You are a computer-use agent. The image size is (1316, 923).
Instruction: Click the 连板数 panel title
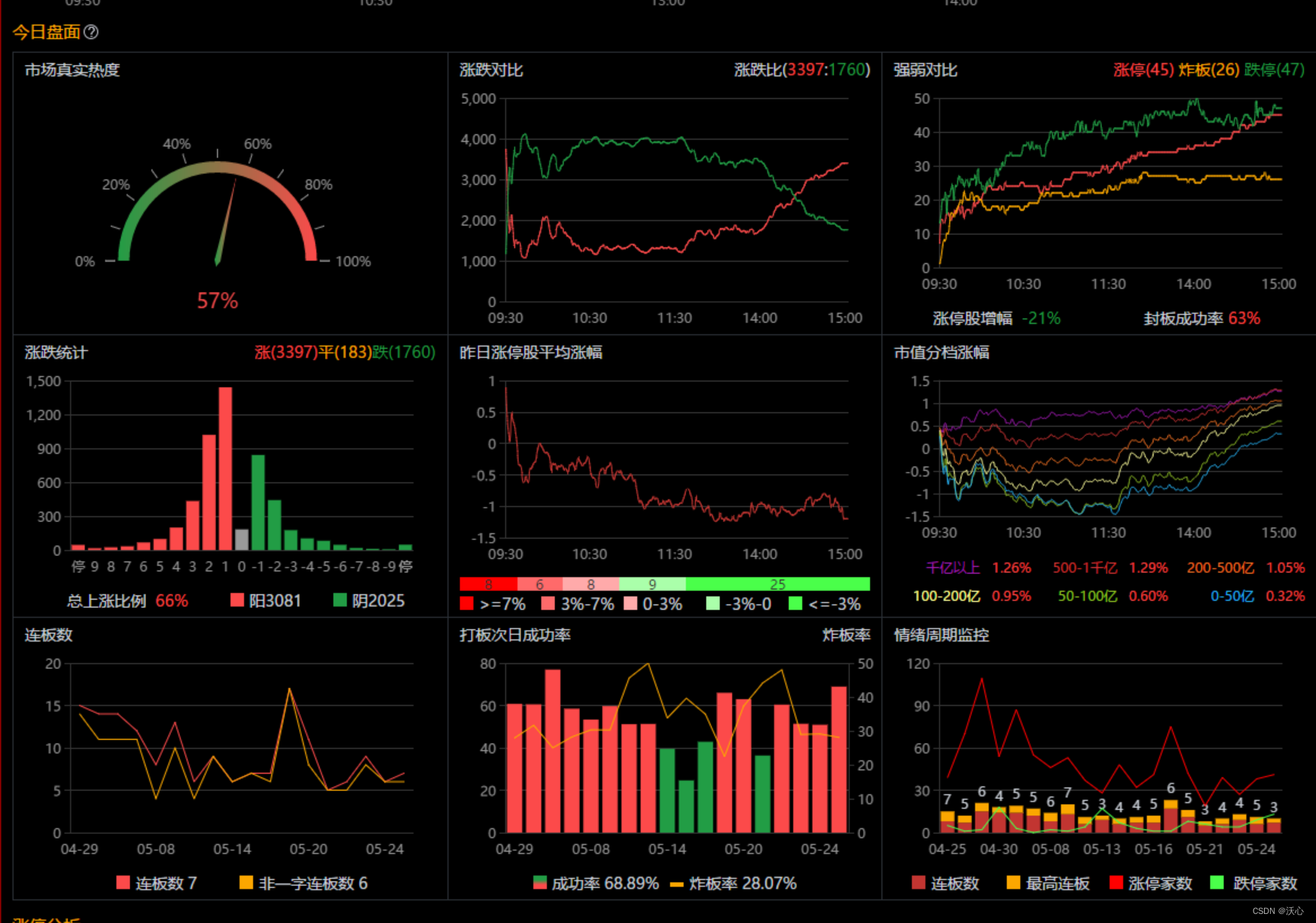(48, 635)
